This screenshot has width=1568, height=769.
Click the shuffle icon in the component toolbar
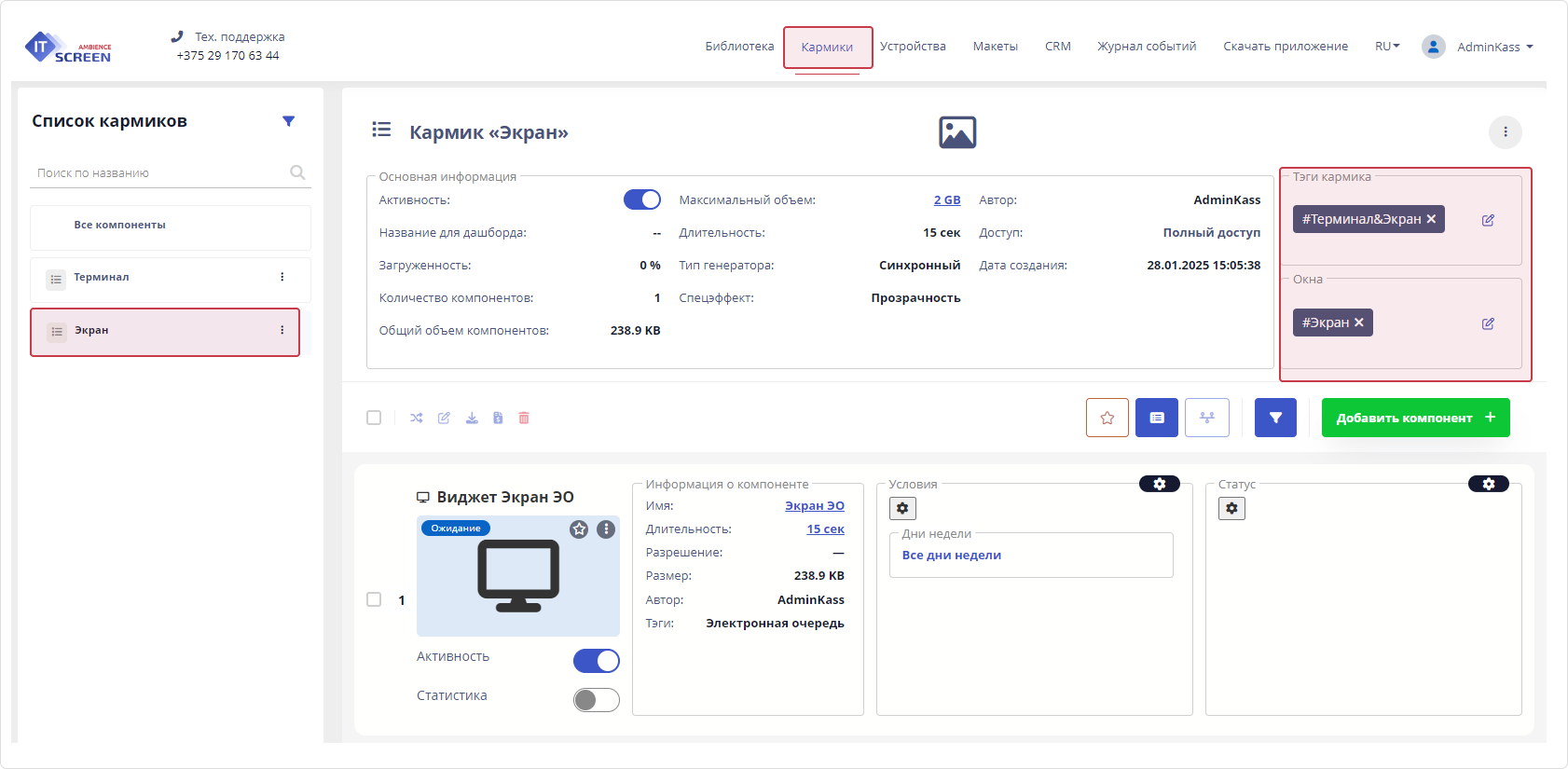tap(417, 418)
